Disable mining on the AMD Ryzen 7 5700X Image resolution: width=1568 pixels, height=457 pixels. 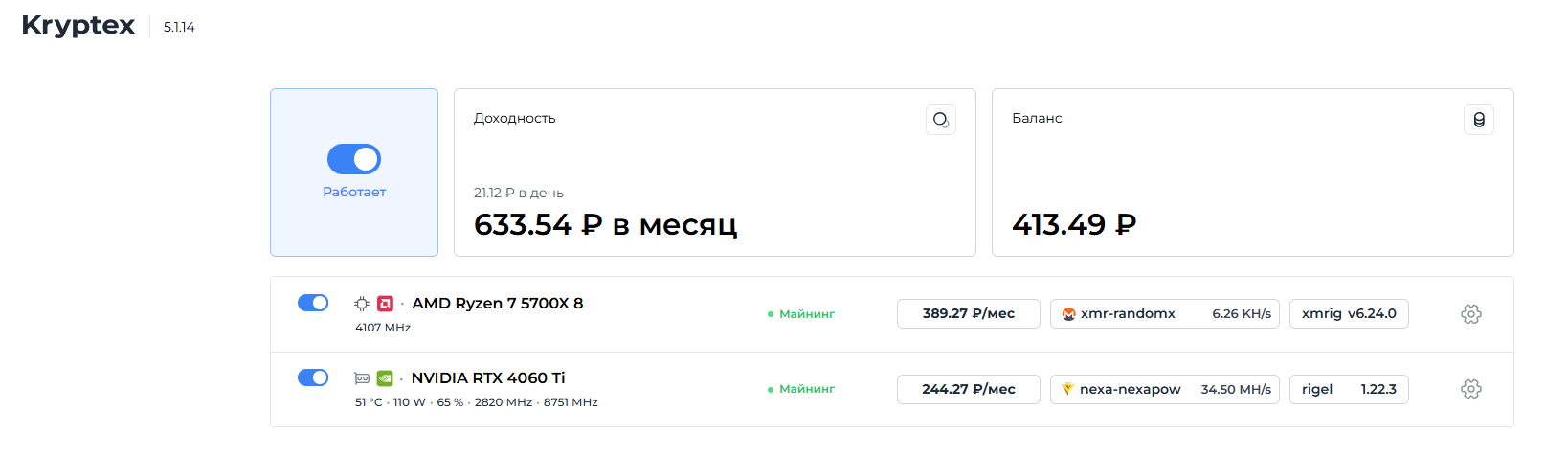(313, 303)
